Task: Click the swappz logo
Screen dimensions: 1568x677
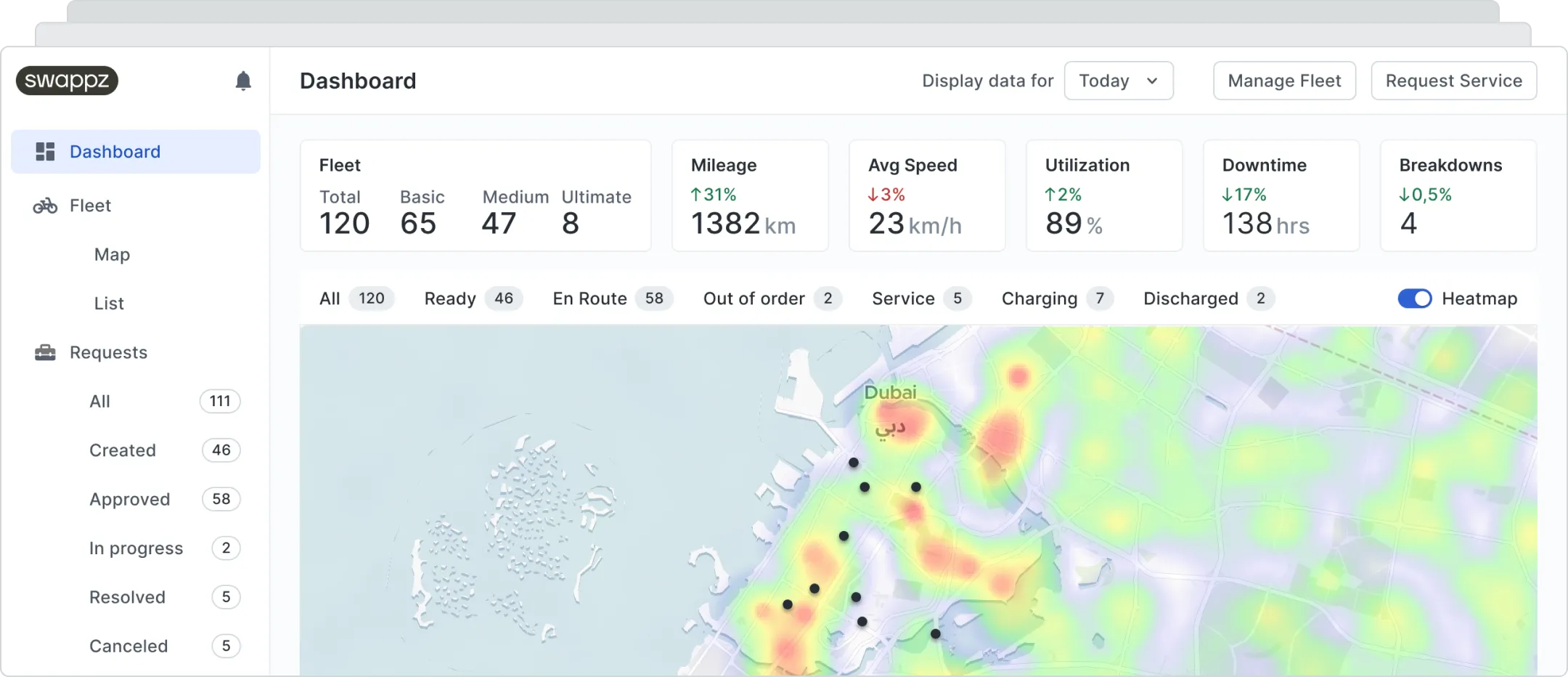Action: pos(67,81)
